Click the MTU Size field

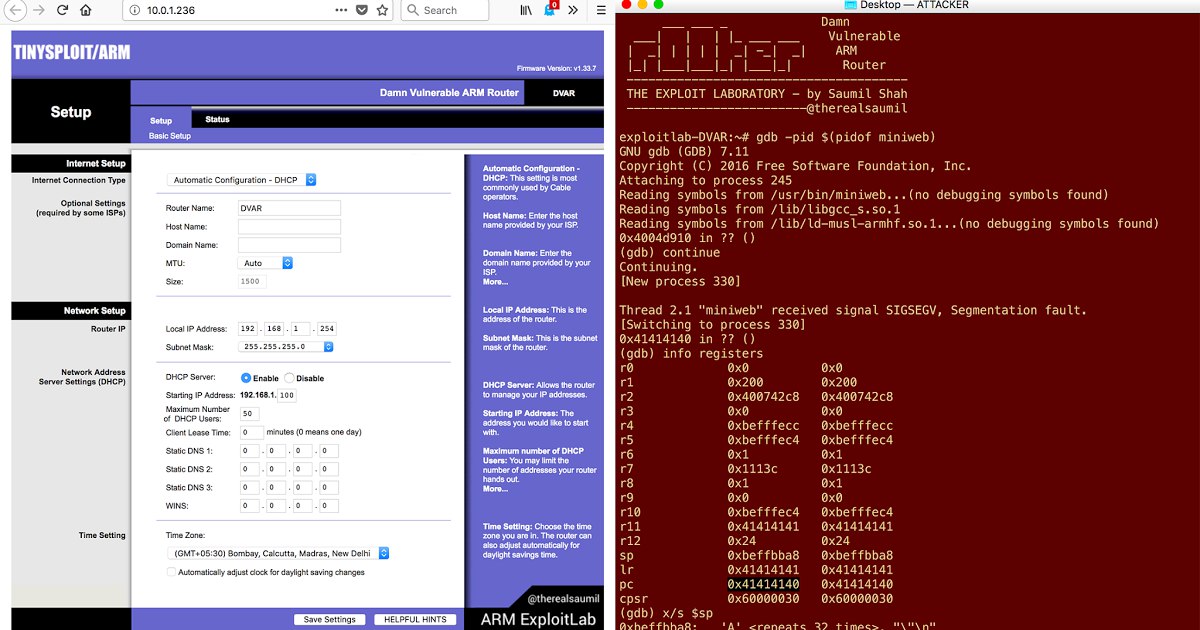[x=251, y=282]
